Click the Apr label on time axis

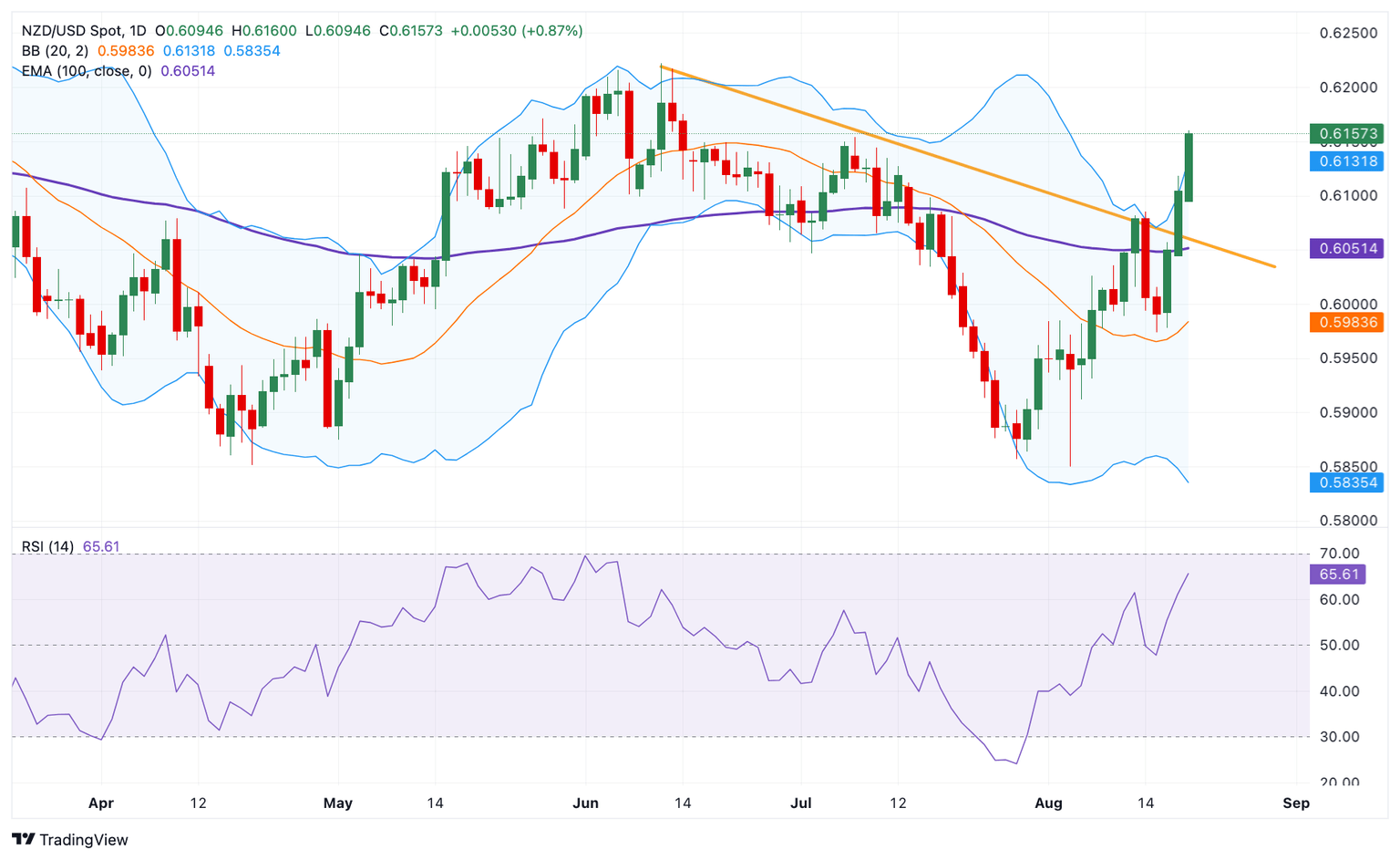101,803
